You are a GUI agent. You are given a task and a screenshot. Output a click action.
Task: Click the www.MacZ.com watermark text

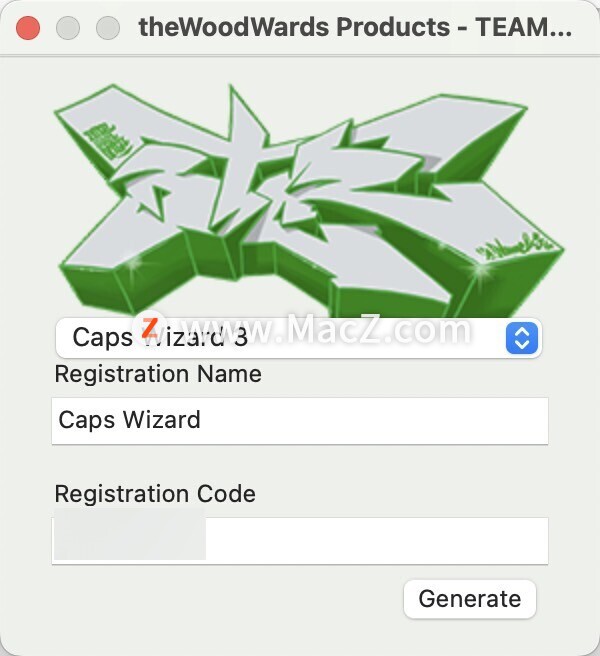pos(322,330)
